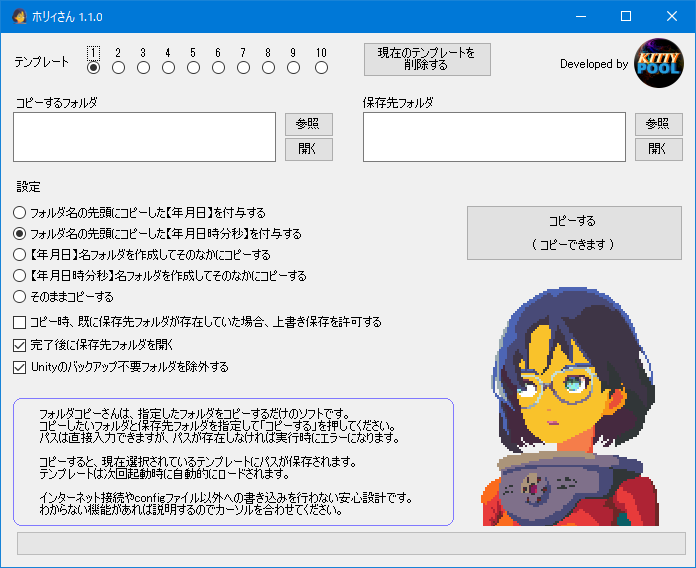
Task: Click the テンプレート label
Action: point(42,62)
